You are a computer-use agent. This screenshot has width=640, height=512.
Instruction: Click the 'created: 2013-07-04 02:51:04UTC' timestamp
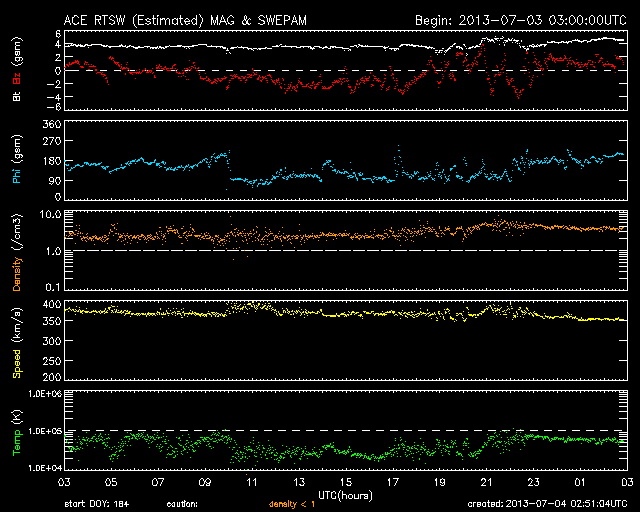point(547,504)
